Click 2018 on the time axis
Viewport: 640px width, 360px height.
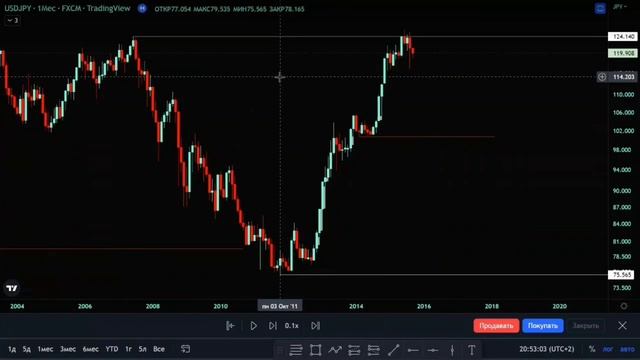tap(491, 306)
